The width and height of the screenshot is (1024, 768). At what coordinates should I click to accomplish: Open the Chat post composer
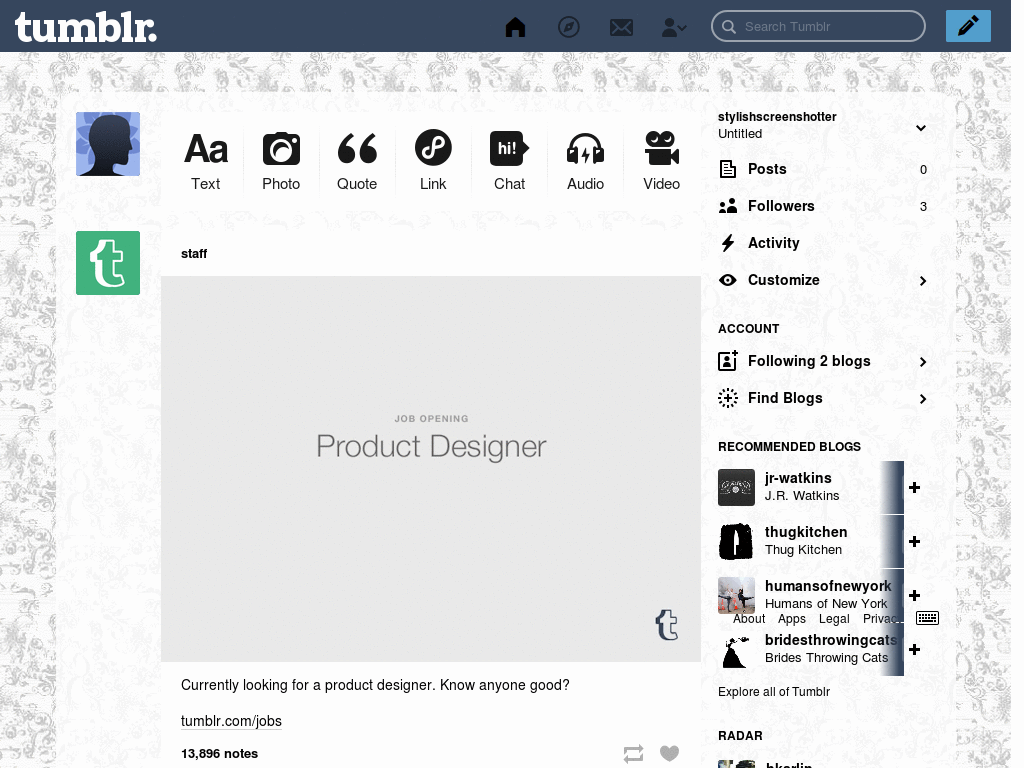pos(509,158)
